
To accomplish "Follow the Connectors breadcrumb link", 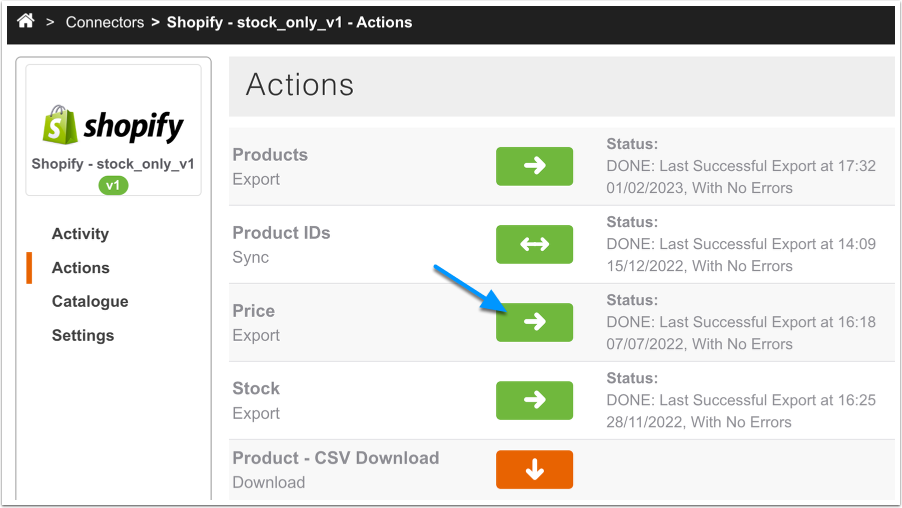I will click(105, 22).
